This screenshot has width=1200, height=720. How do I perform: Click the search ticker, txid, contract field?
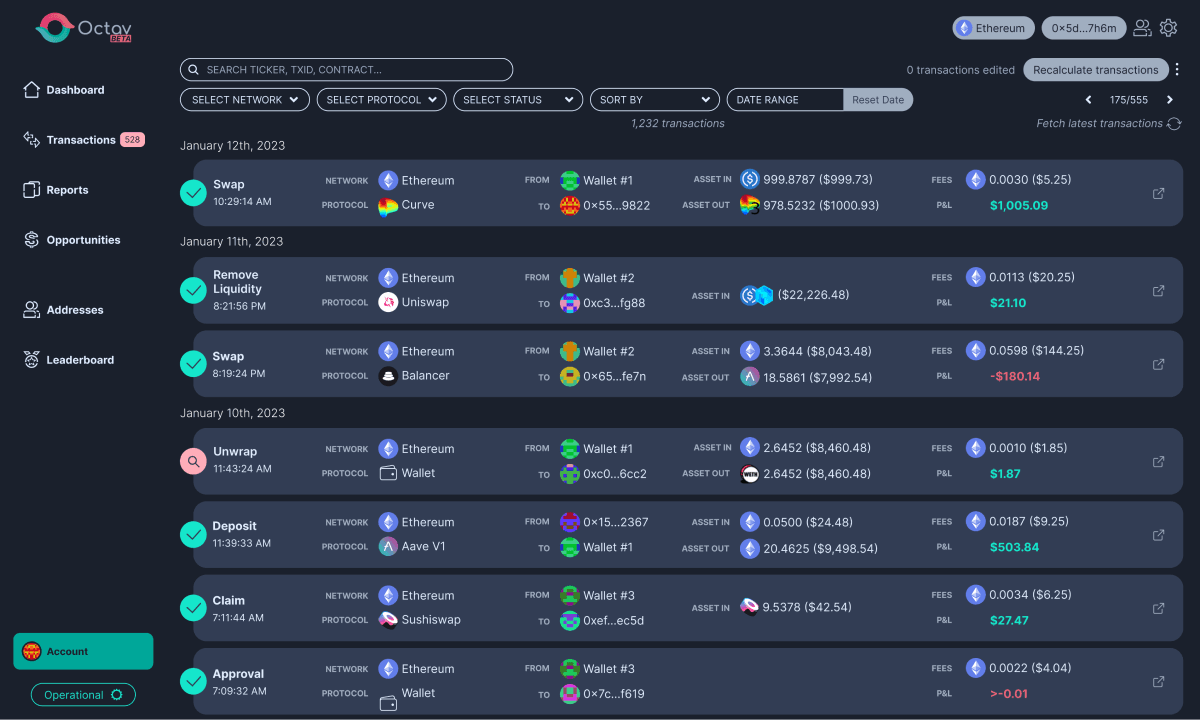click(346, 70)
